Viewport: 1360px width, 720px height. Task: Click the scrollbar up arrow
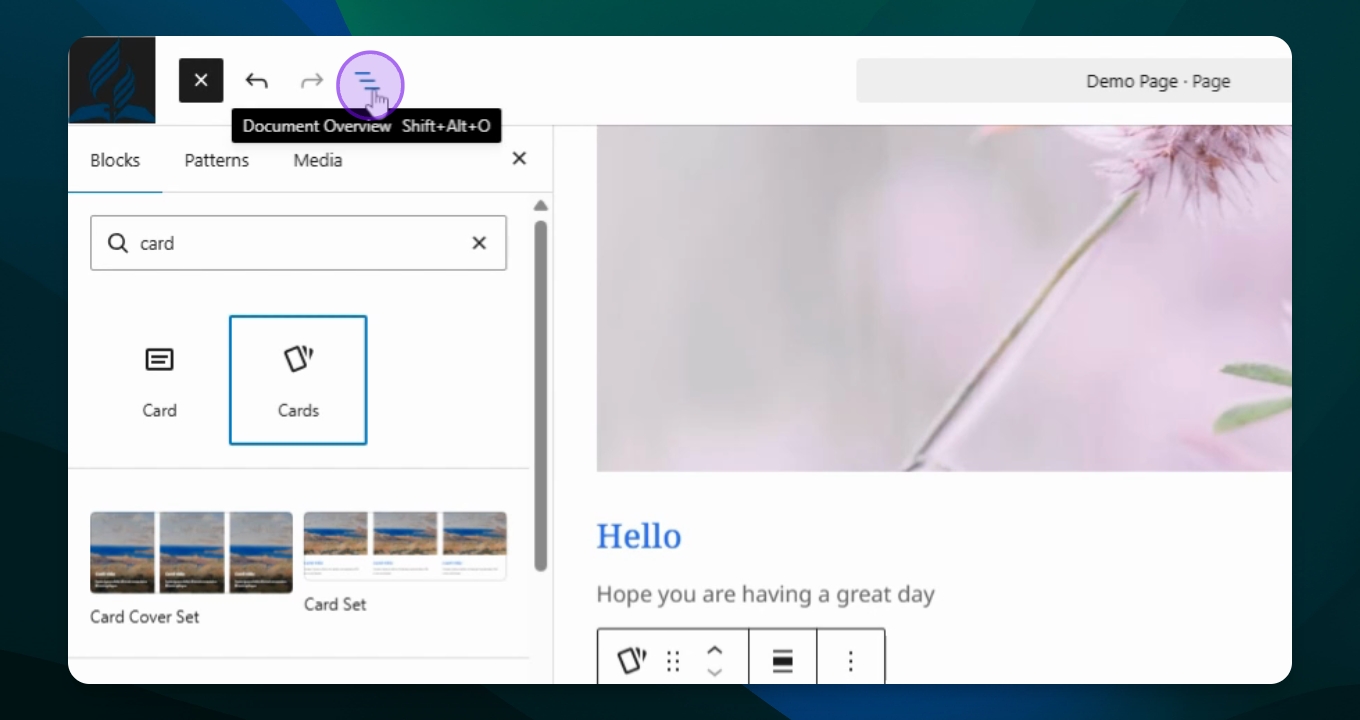pyautogui.click(x=541, y=206)
